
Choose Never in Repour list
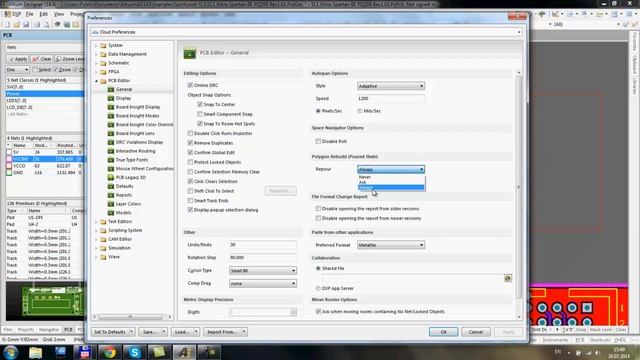pos(391,177)
